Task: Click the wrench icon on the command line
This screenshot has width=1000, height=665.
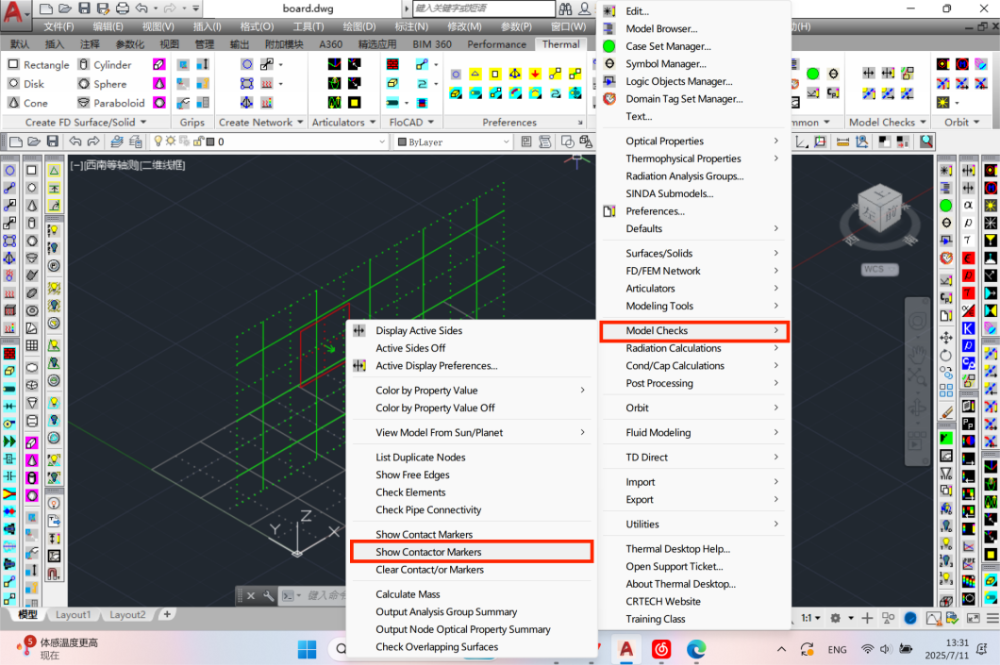Action: (268, 596)
